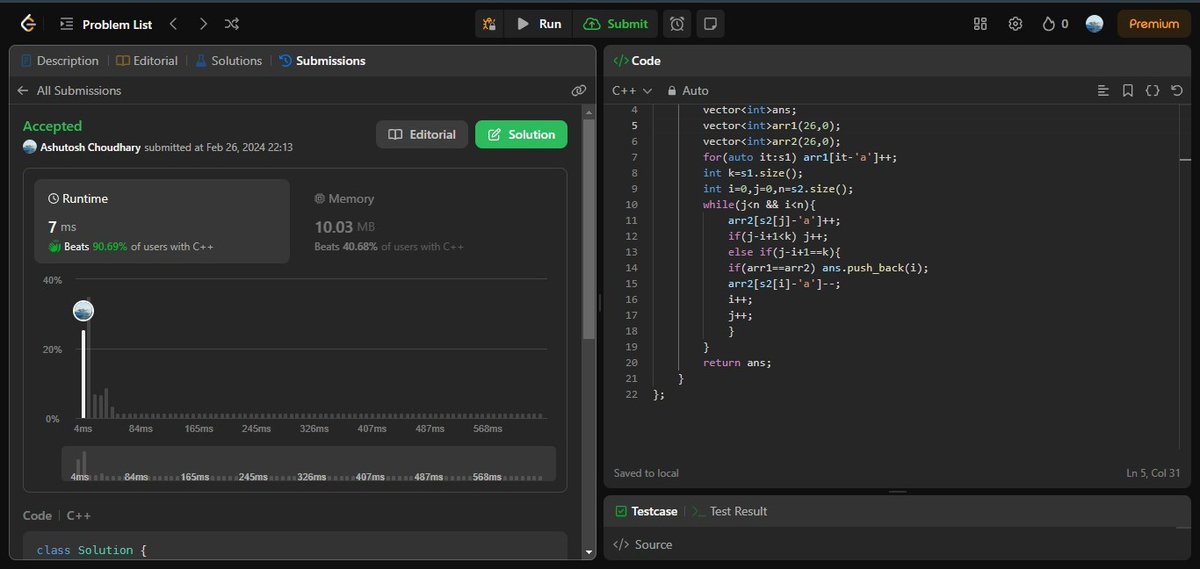Screen dimensions: 1200x569
Task: Open settings gear icon
Action: point(1015,23)
